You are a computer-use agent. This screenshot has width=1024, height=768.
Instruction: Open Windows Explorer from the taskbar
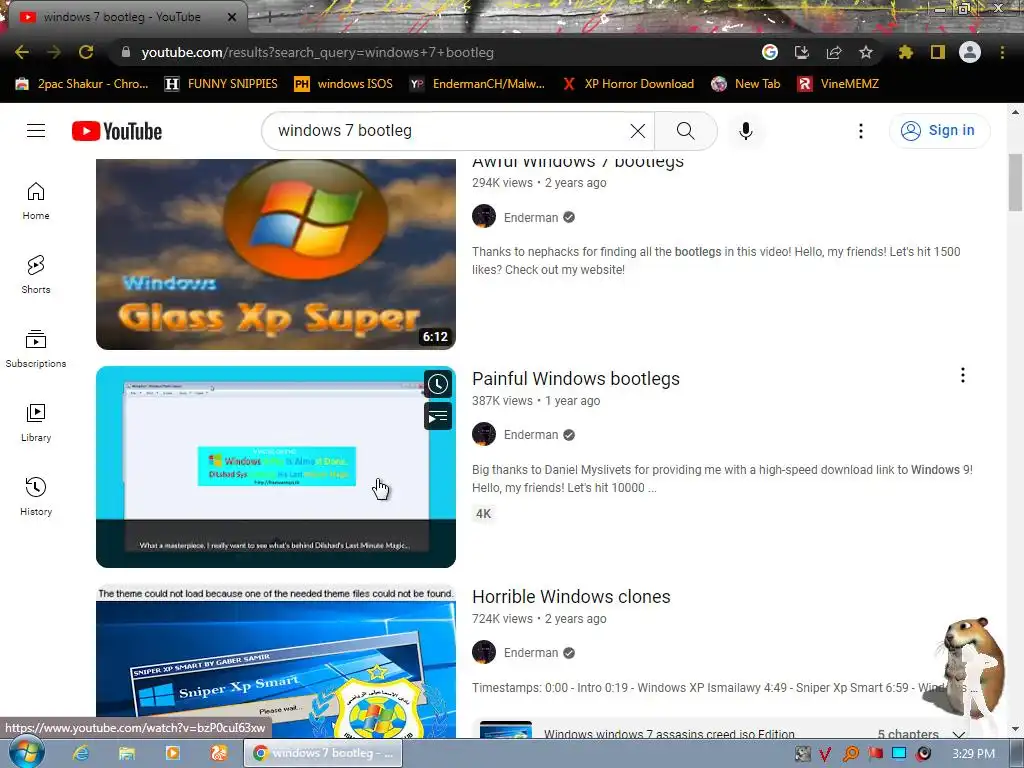coord(127,753)
